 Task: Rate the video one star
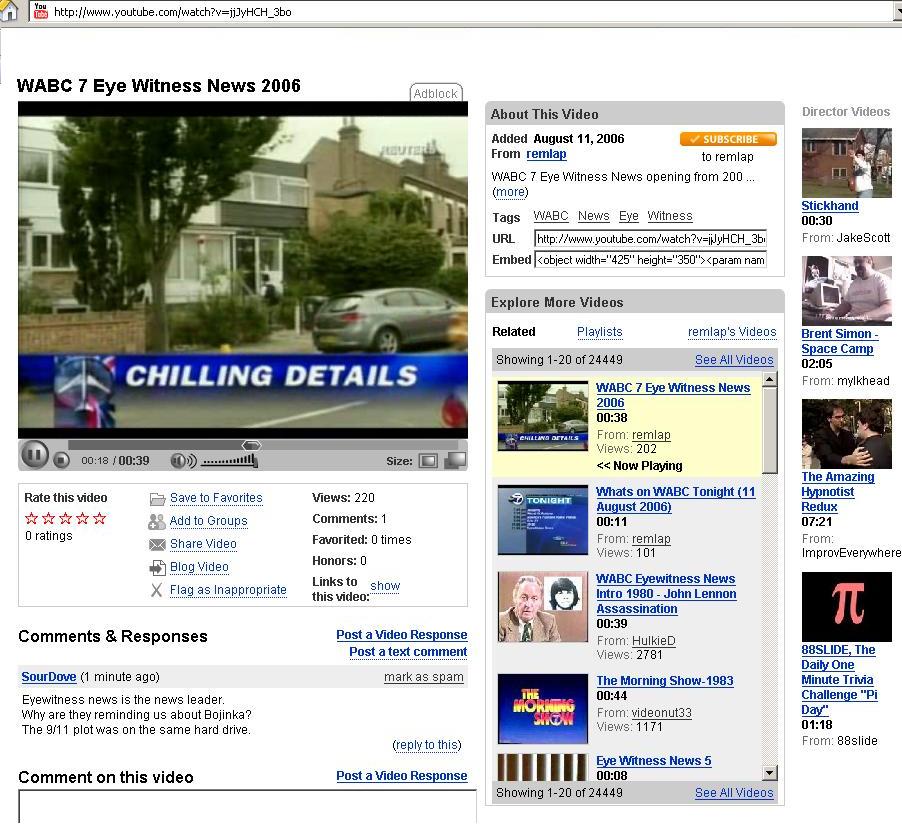31,518
